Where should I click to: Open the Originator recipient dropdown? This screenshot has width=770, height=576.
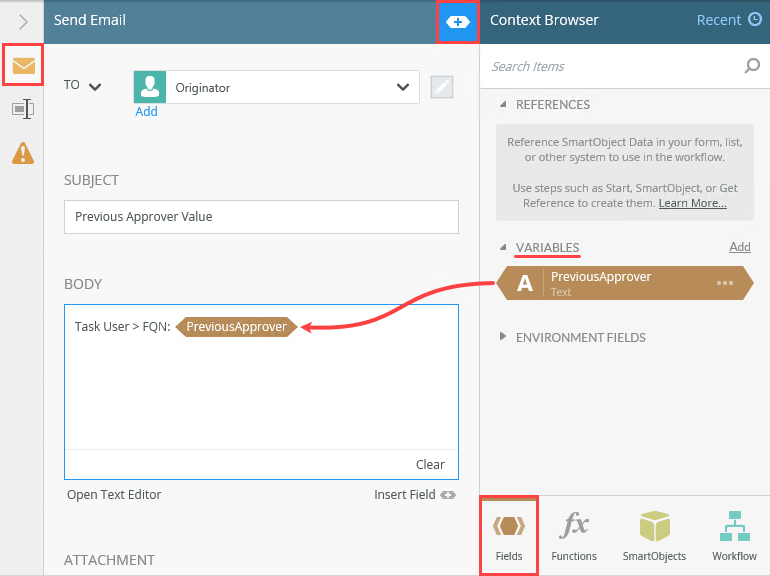click(403, 87)
